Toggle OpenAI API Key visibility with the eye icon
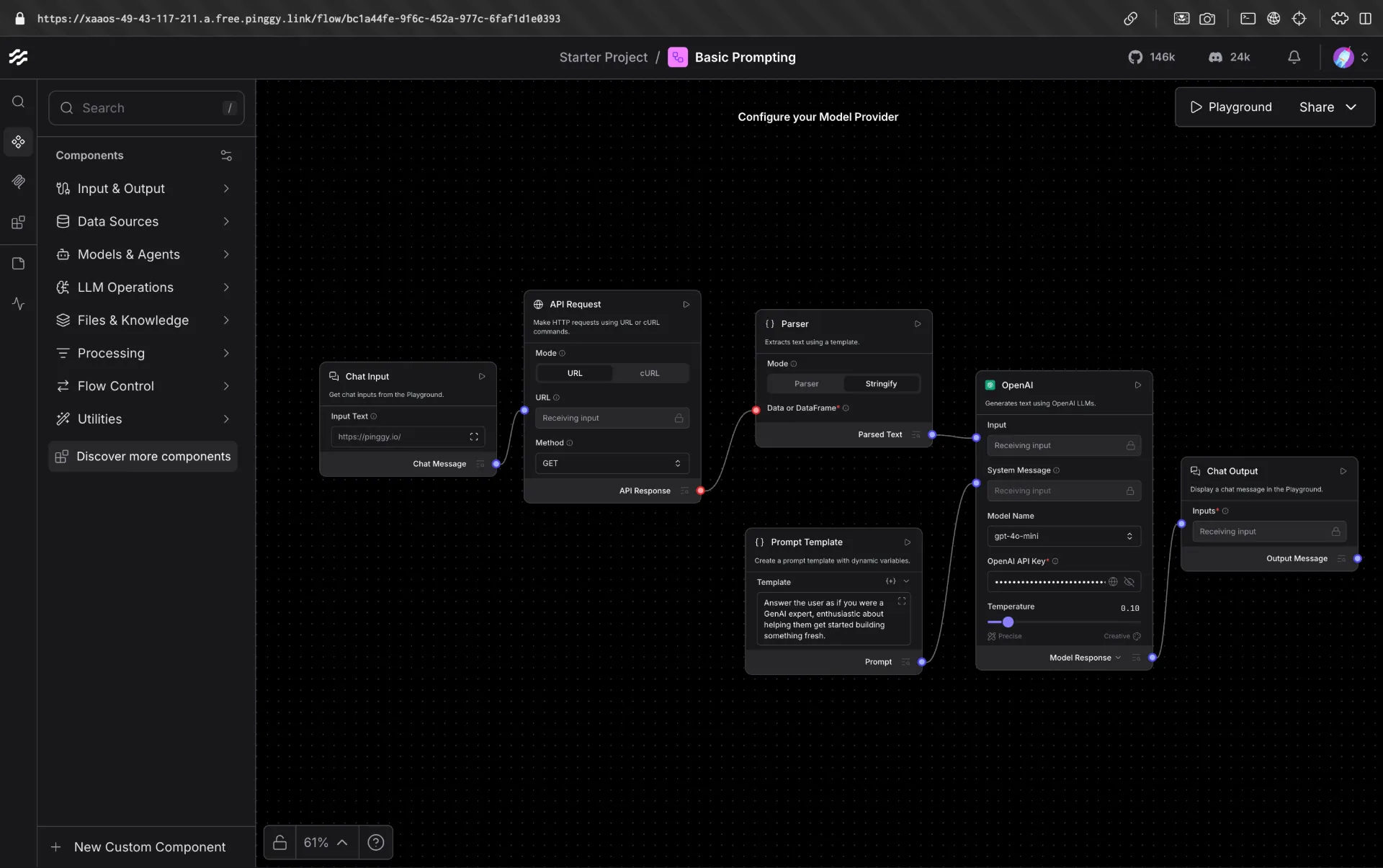Viewport: 1383px width, 868px height. [1129, 582]
